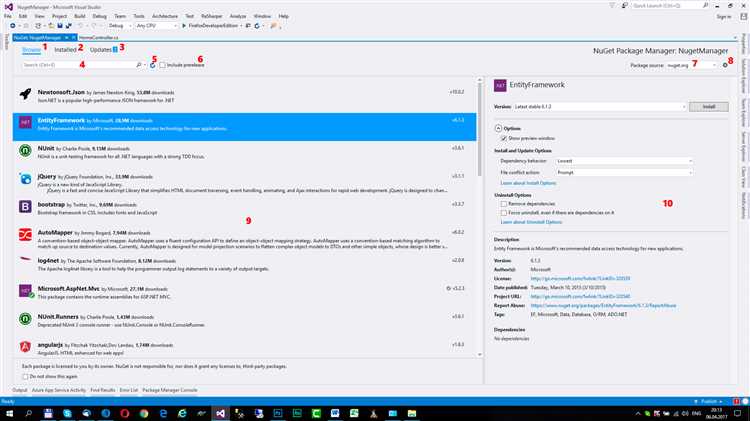Open the Architecture menu
The width and height of the screenshot is (750, 421).
165,16
